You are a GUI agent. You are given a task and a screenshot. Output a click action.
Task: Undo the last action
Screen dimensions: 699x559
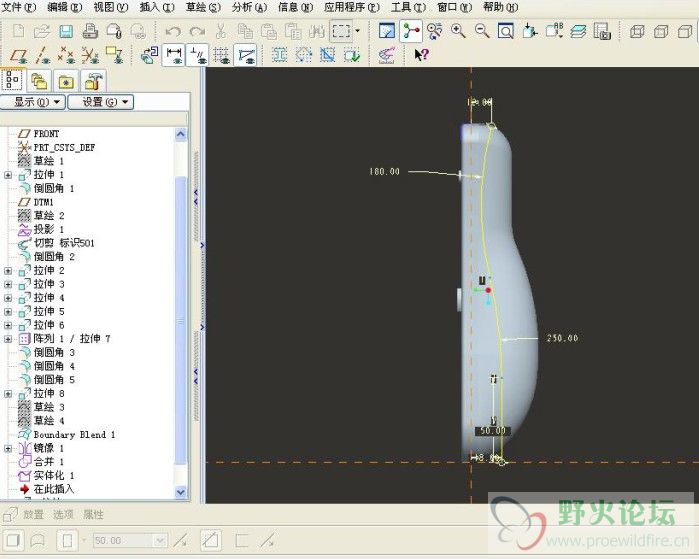coord(173,31)
